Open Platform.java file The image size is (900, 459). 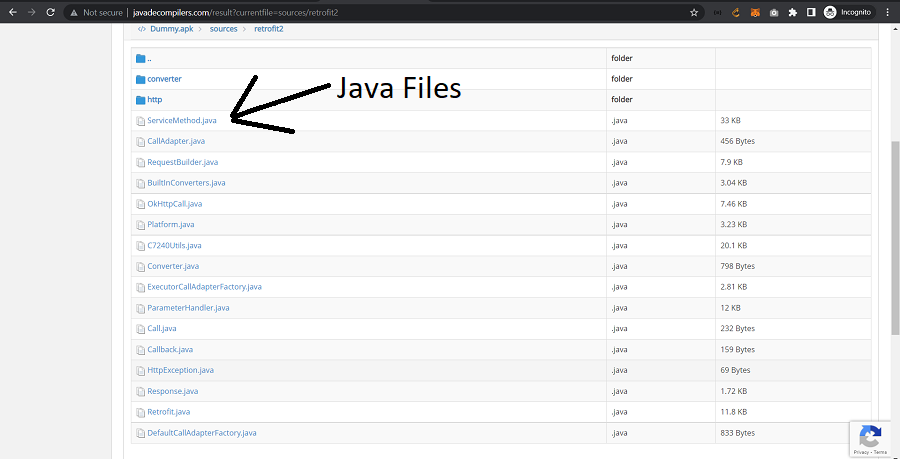(x=170, y=224)
